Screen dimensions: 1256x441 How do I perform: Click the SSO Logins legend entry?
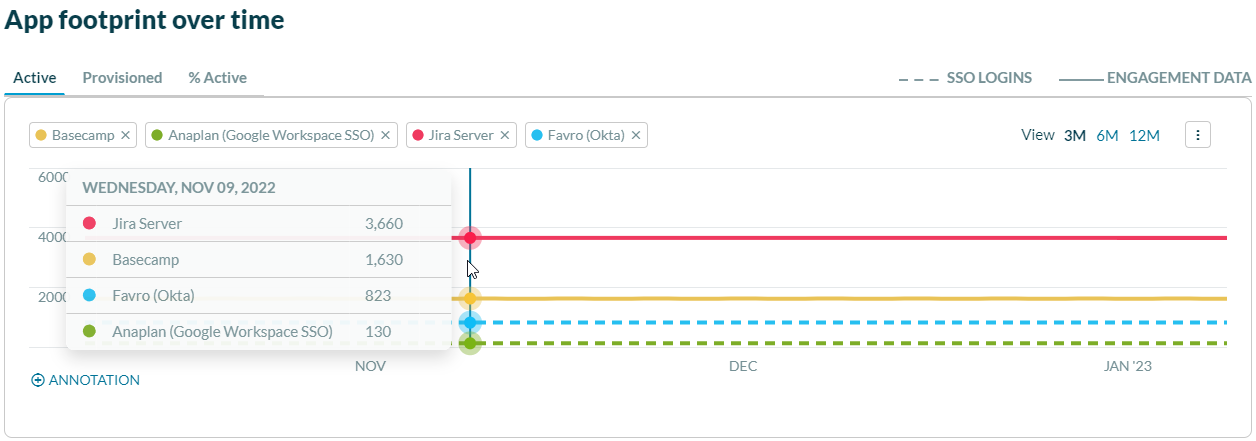tap(966, 78)
